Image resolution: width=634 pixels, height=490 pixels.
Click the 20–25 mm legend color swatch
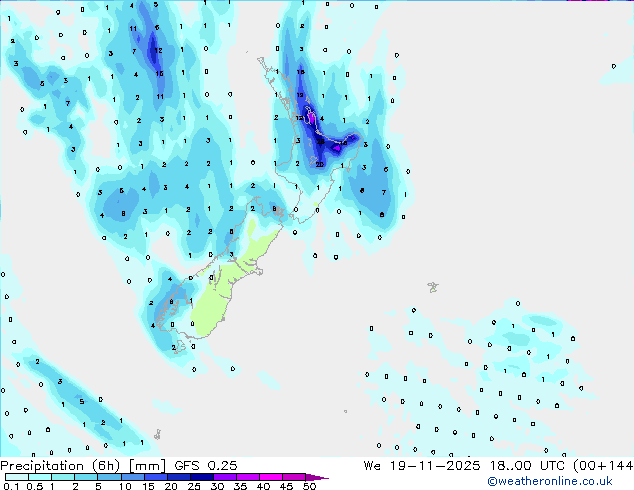178,477
